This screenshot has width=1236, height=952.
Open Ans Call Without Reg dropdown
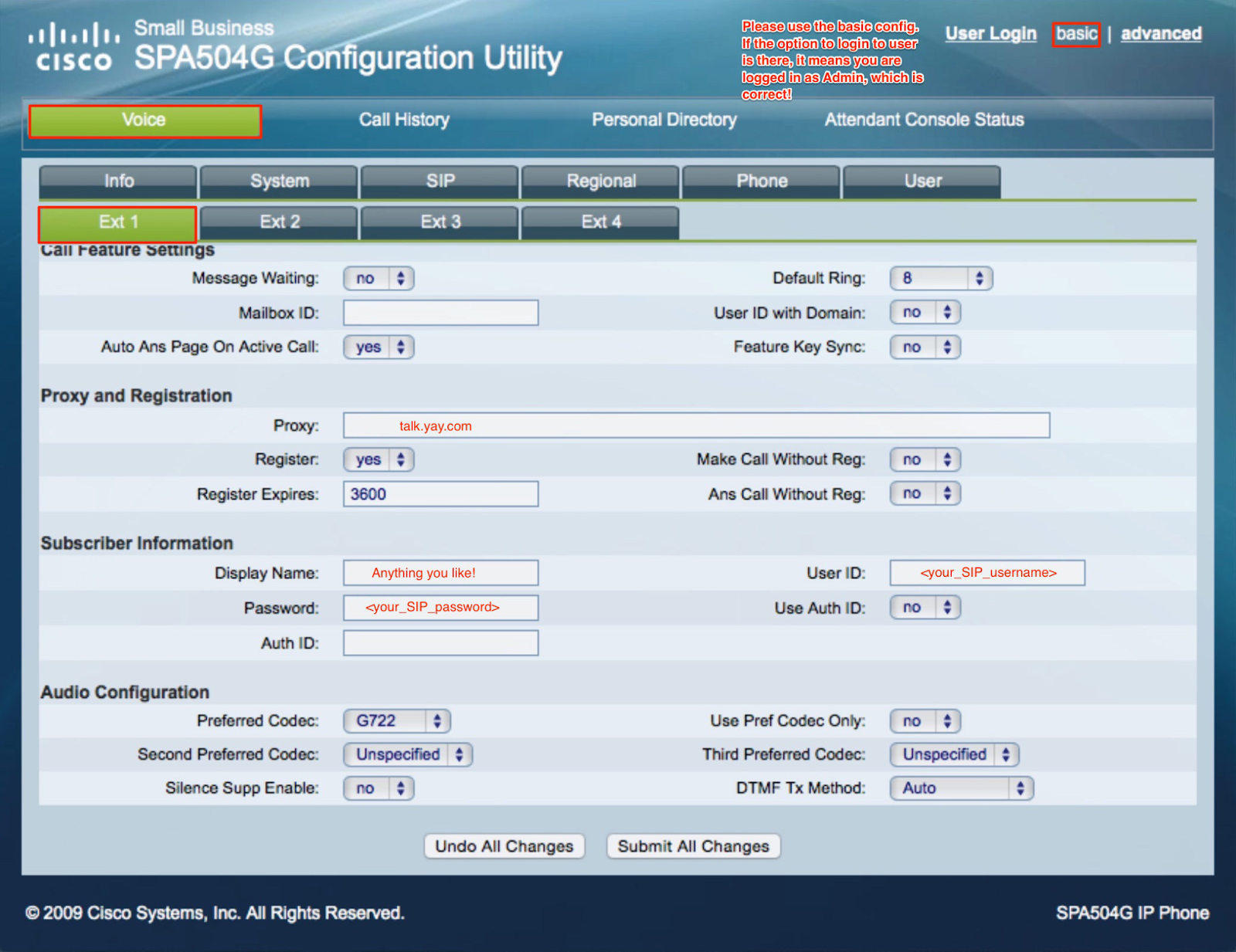[x=925, y=493]
